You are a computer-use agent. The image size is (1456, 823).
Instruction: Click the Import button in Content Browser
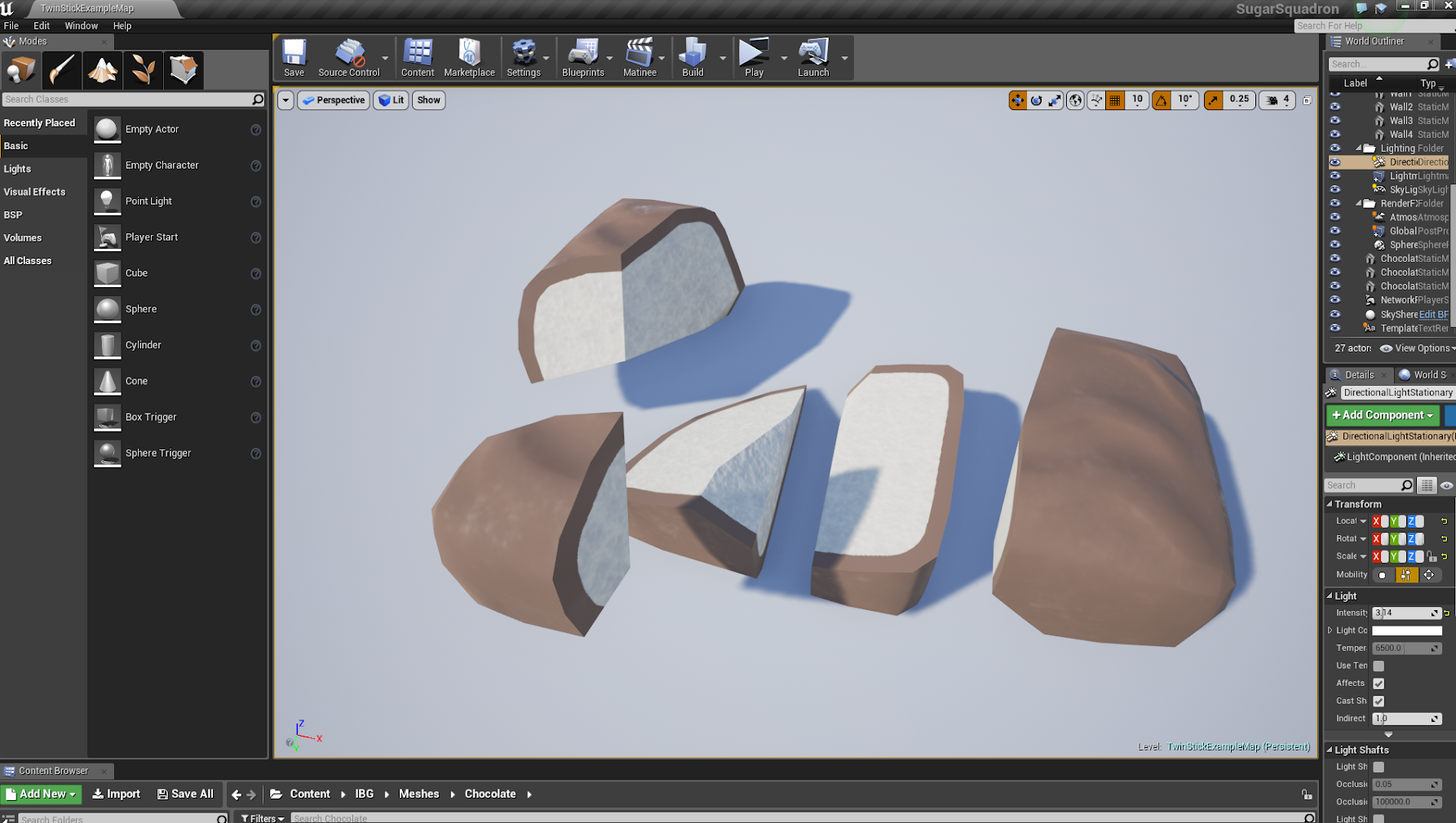coord(116,794)
